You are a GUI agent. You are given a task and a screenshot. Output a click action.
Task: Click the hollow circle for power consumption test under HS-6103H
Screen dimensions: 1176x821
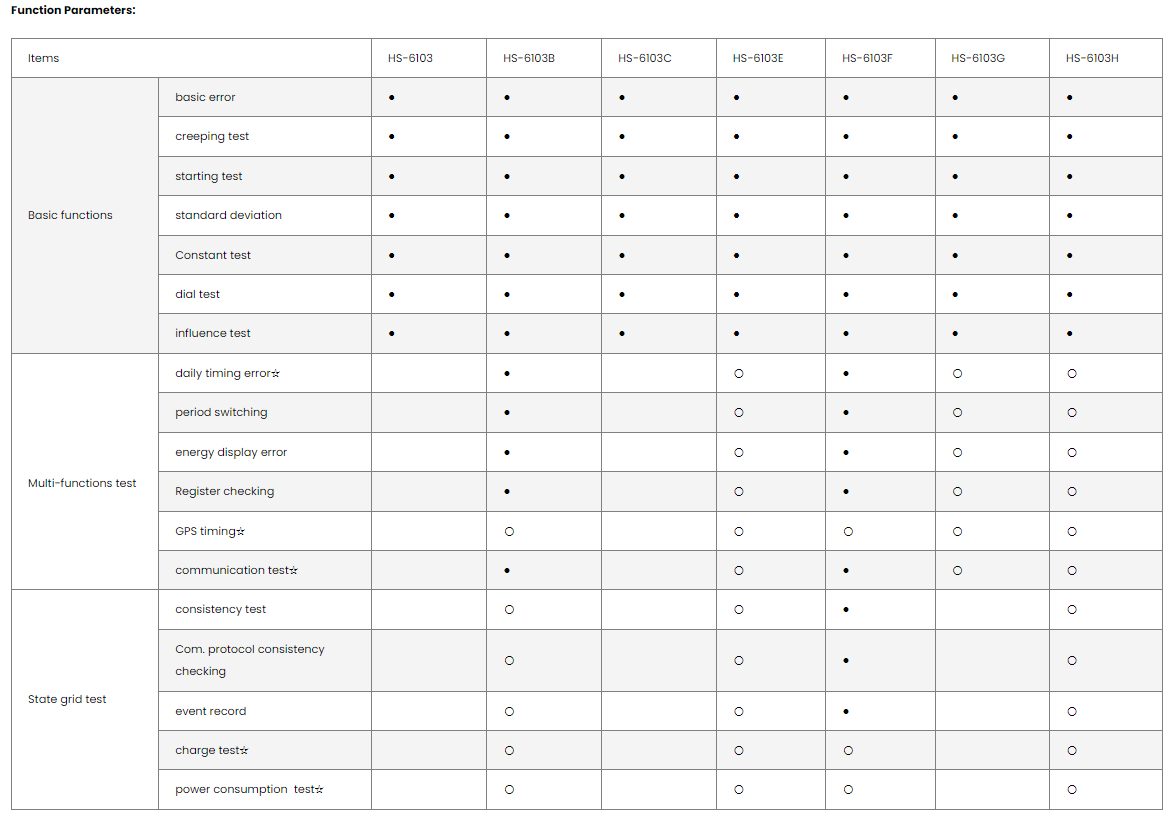[x=1072, y=789]
